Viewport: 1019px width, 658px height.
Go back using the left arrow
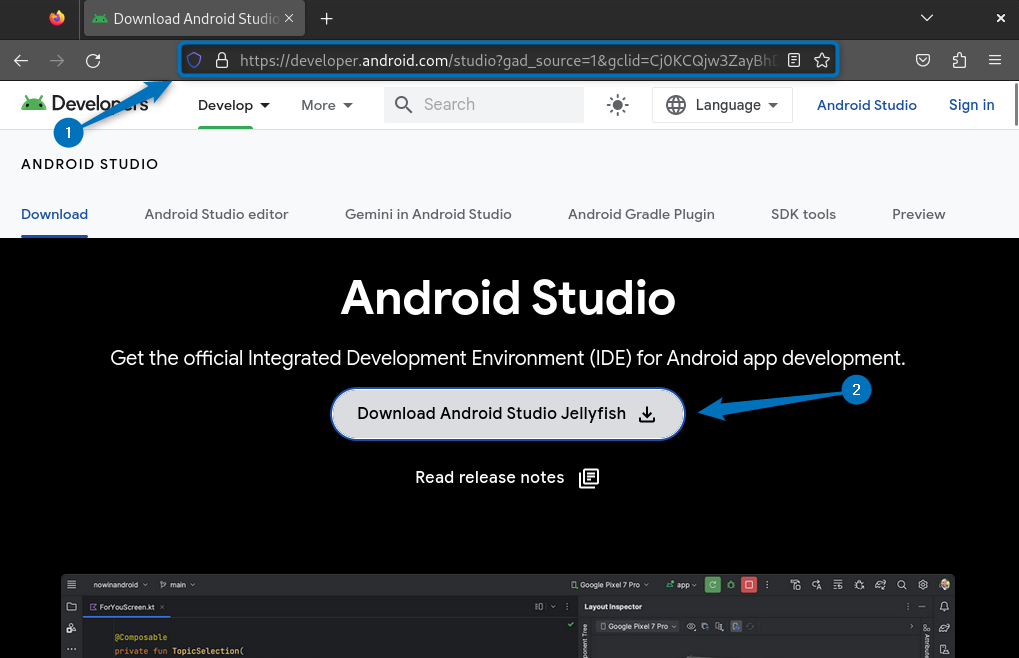(x=20, y=60)
